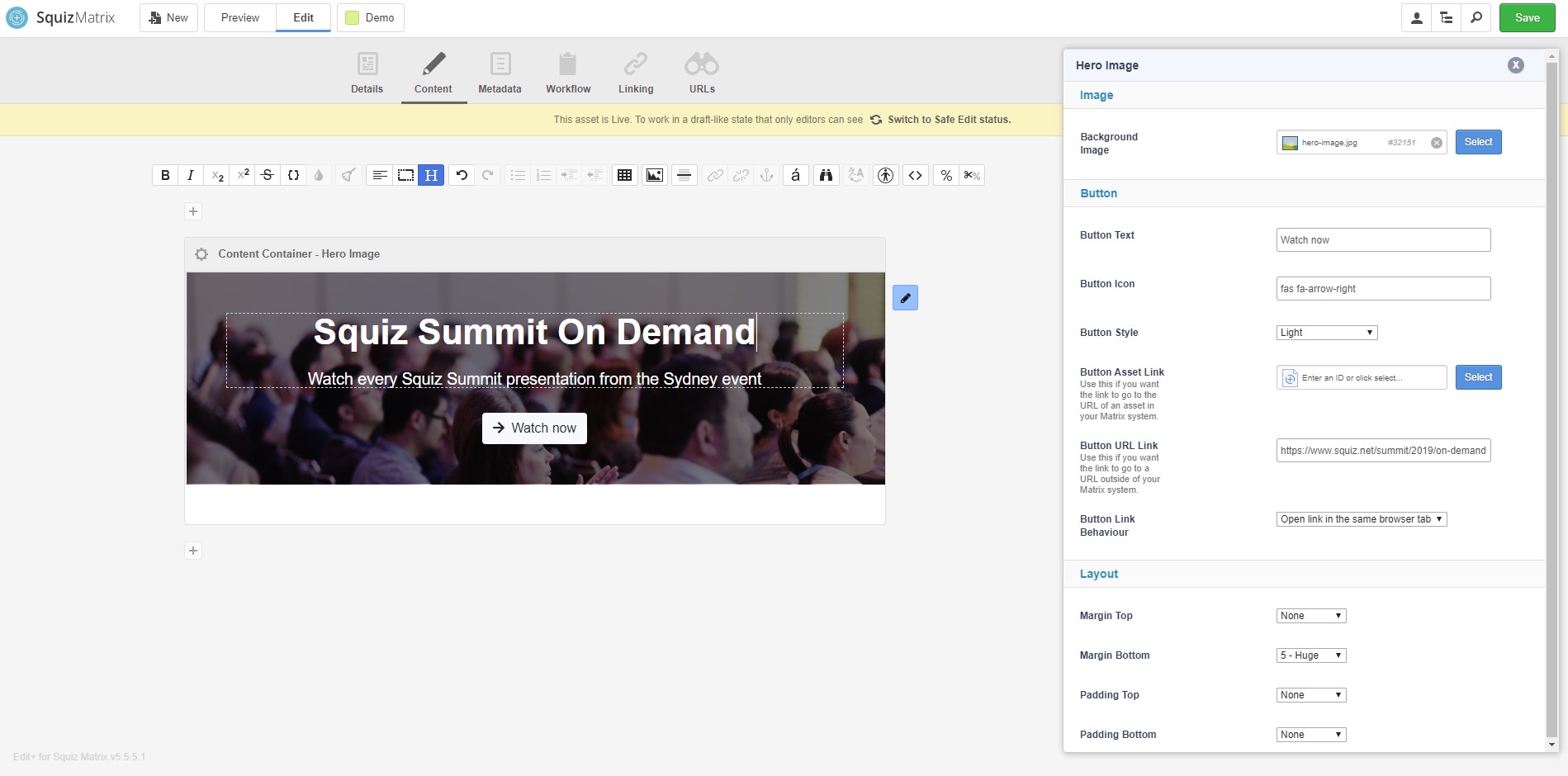Apply superscript formatting

[243, 175]
